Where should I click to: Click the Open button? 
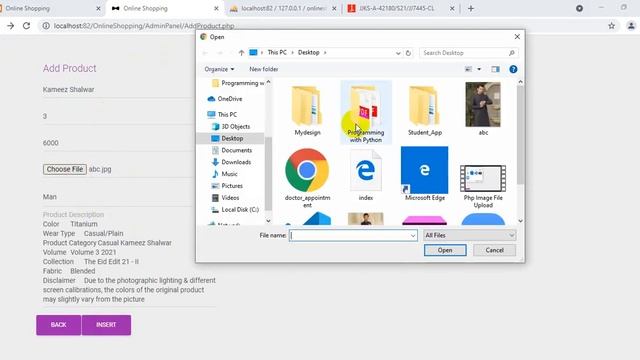coord(445,250)
